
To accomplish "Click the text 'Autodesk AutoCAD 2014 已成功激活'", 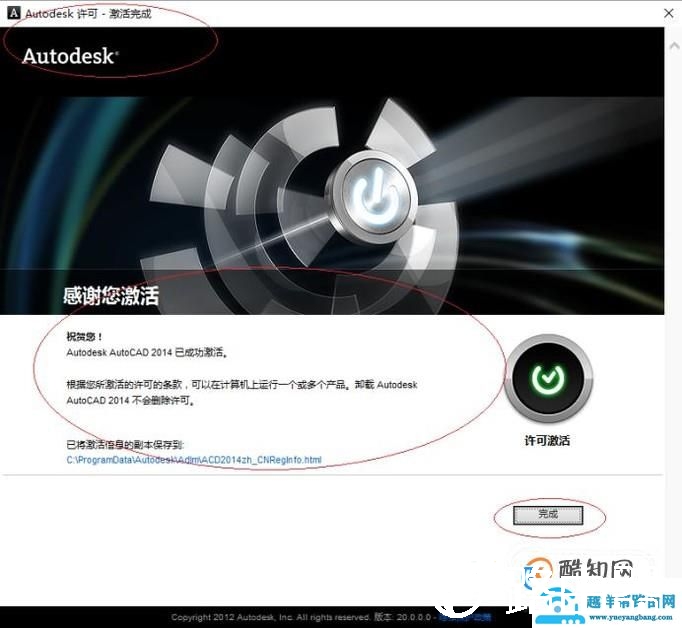I will [x=147, y=352].
